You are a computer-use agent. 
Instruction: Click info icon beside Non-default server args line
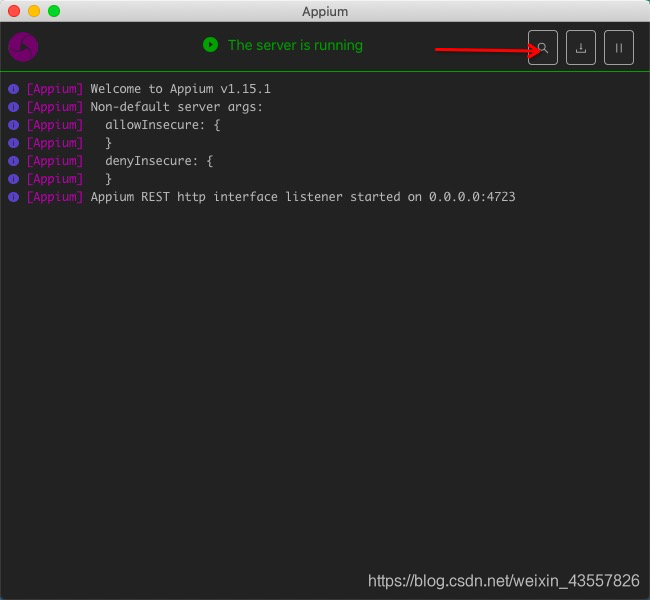click(x=14, y=107)
